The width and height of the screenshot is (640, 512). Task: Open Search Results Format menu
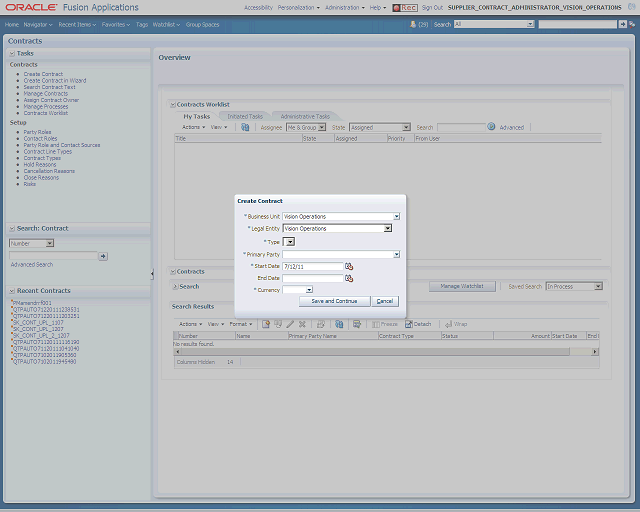[241, 324]
